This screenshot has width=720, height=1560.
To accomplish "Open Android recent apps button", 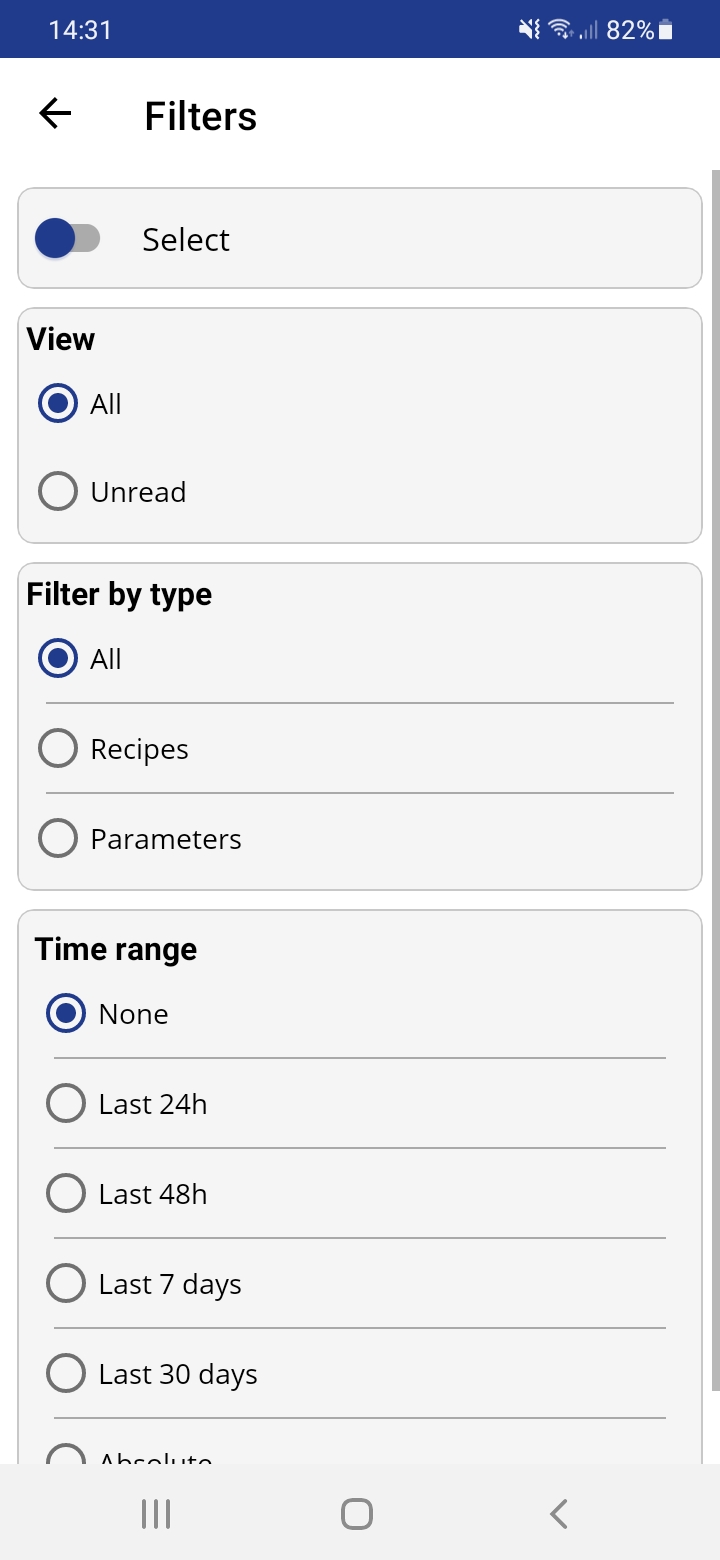I will (156, 1514).
